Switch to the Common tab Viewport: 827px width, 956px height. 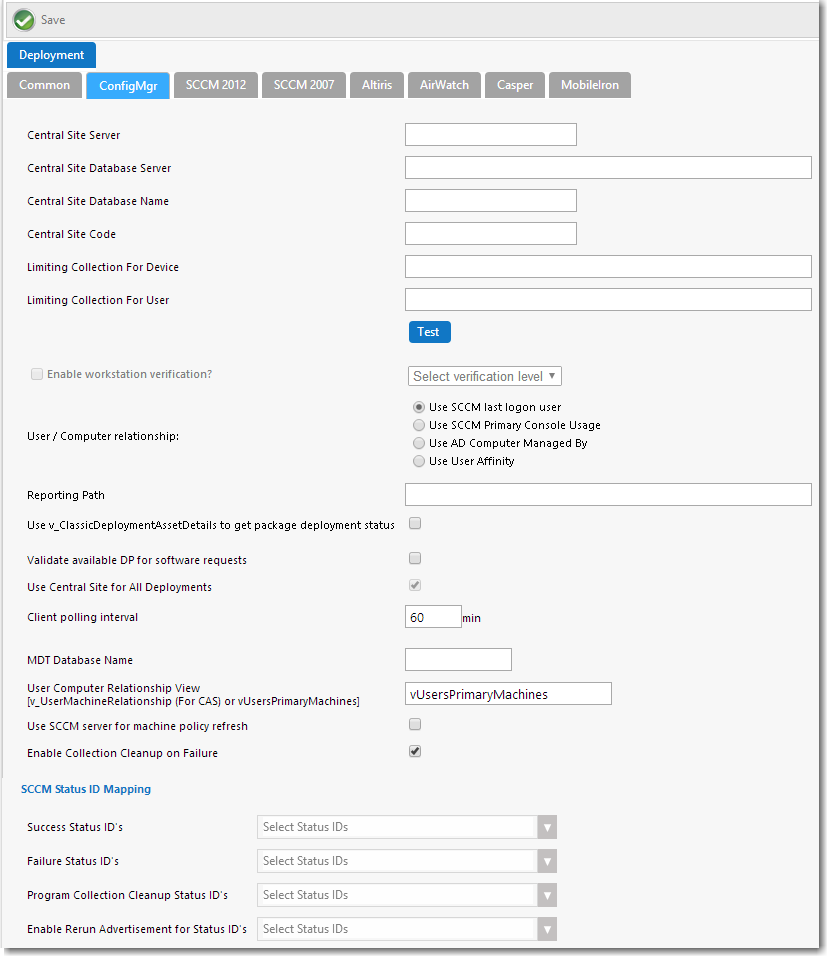coord(45,85)
